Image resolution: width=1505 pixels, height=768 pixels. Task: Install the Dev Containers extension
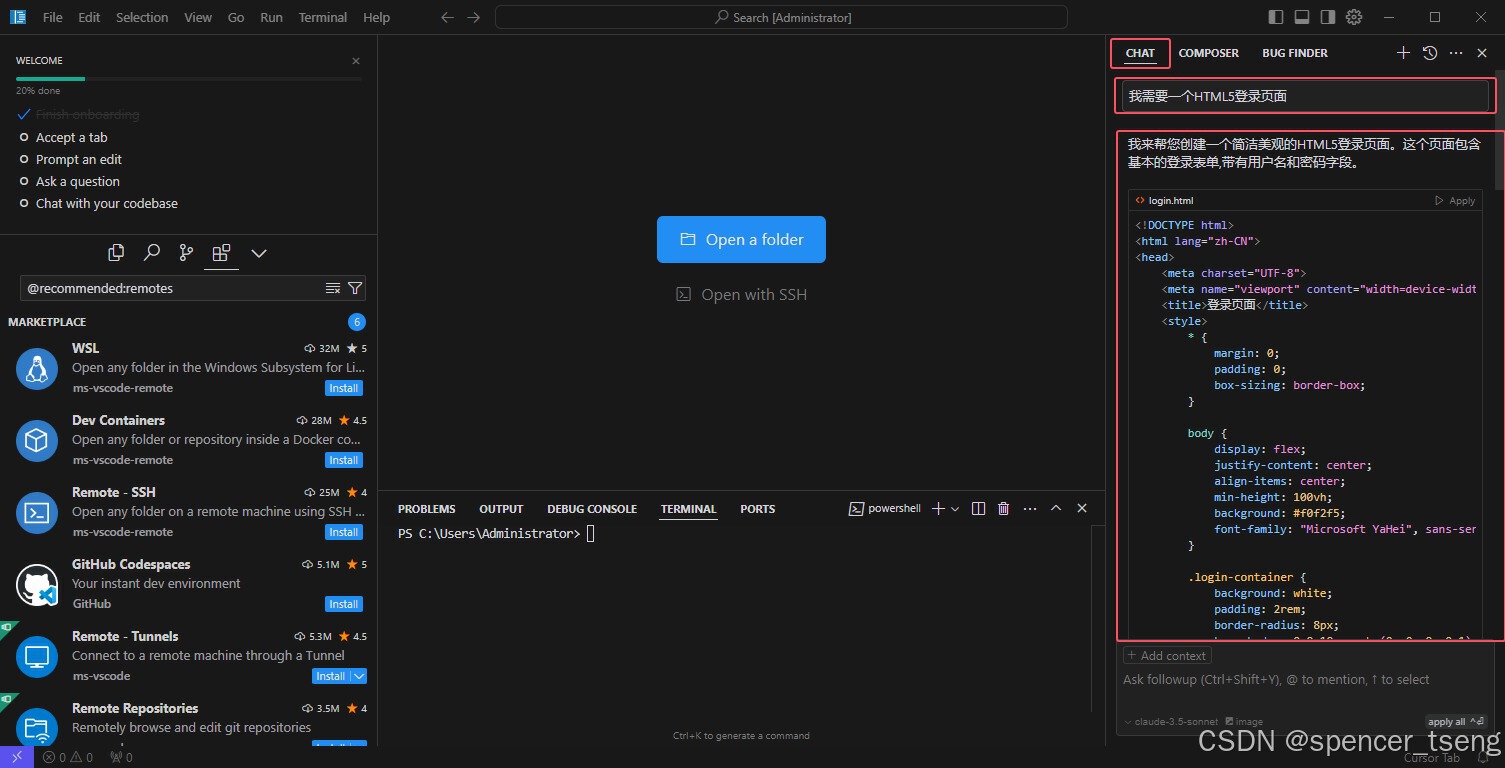coord(344,460)
